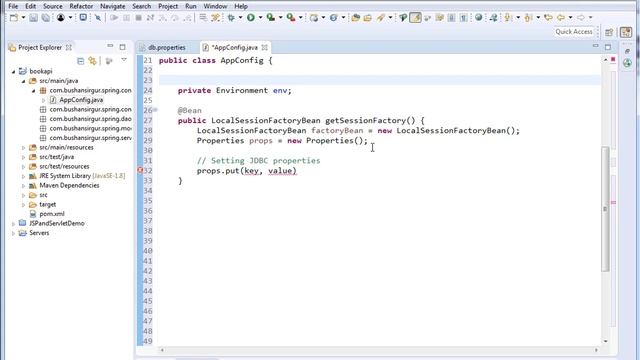Toggle Link with Editor in Project Explorer
The height and width of the screenshot is (360, 640).
tap(93, 61)
